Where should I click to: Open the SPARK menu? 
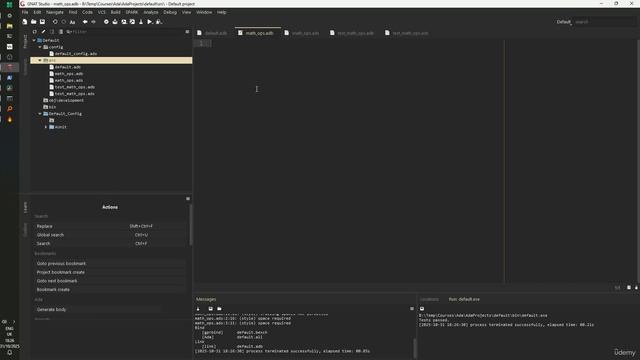pos(132,12)
